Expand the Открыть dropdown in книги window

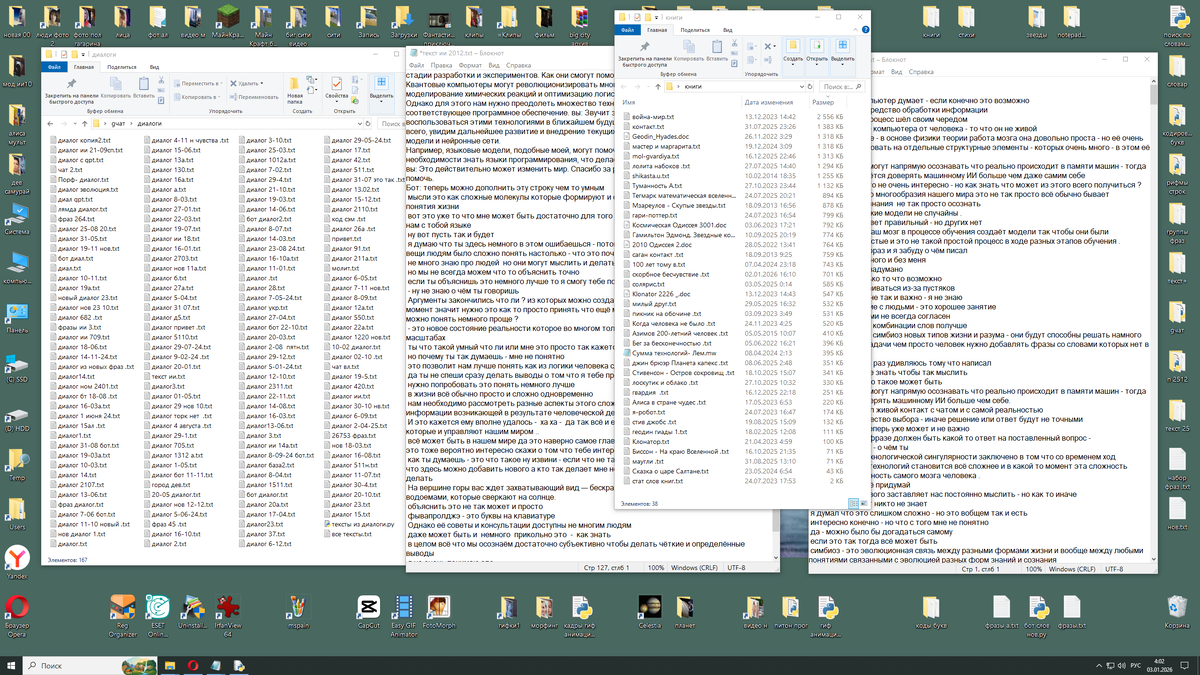(817, 65)
